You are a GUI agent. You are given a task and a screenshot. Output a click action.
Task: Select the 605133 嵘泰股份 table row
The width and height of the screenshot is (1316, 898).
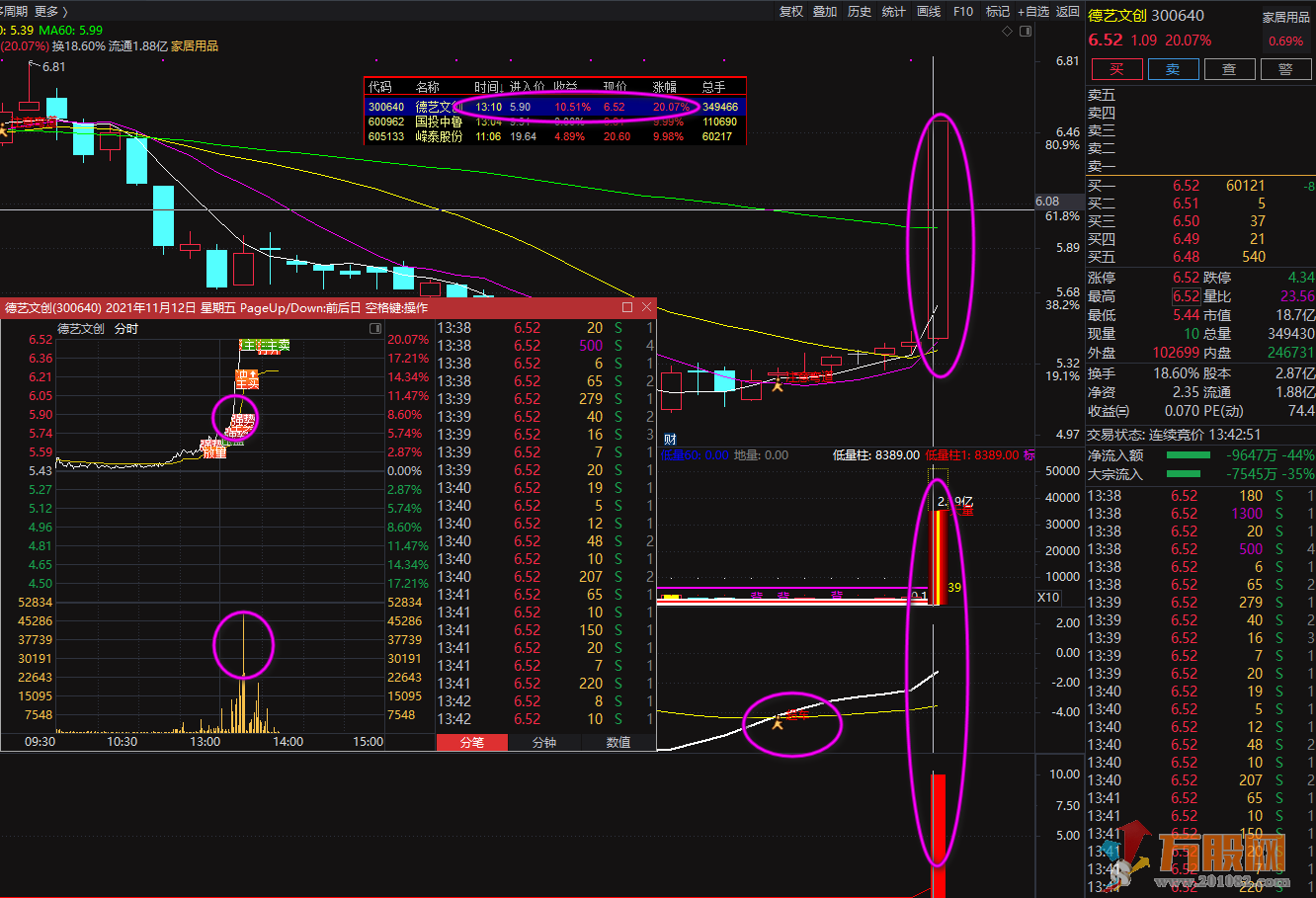point(555,136)
